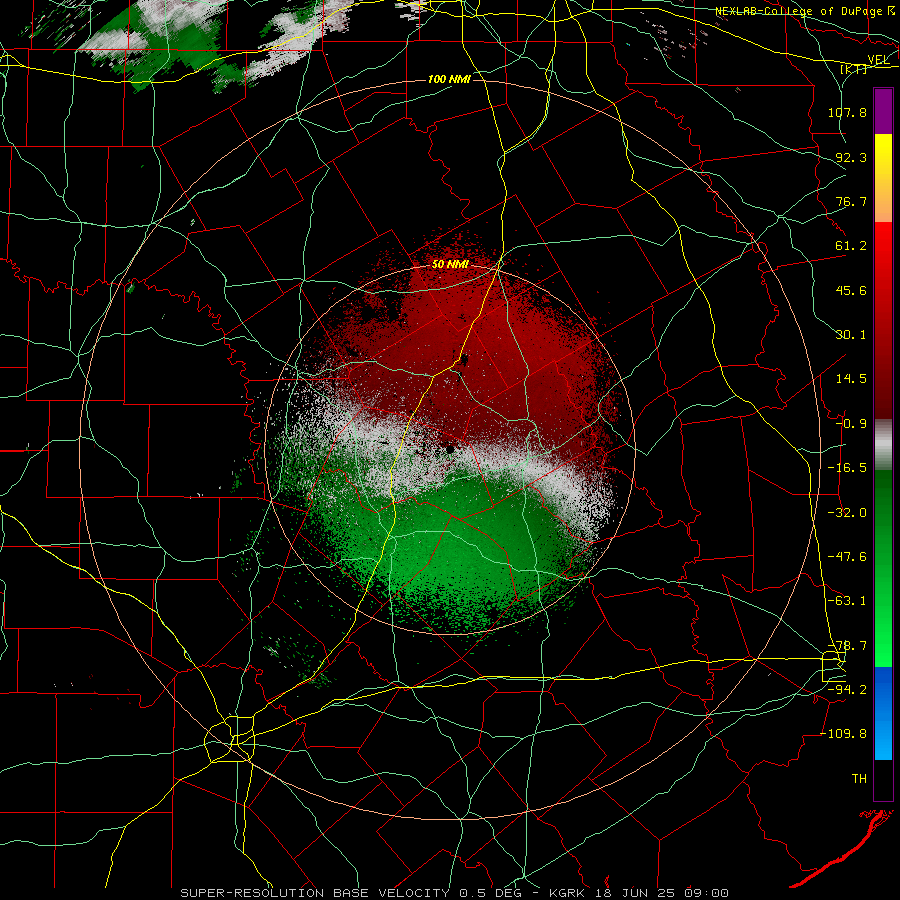Click the -16.5 value on the velocity scale
Viewport: 900px width, 900px height.
tap(847, 468)
